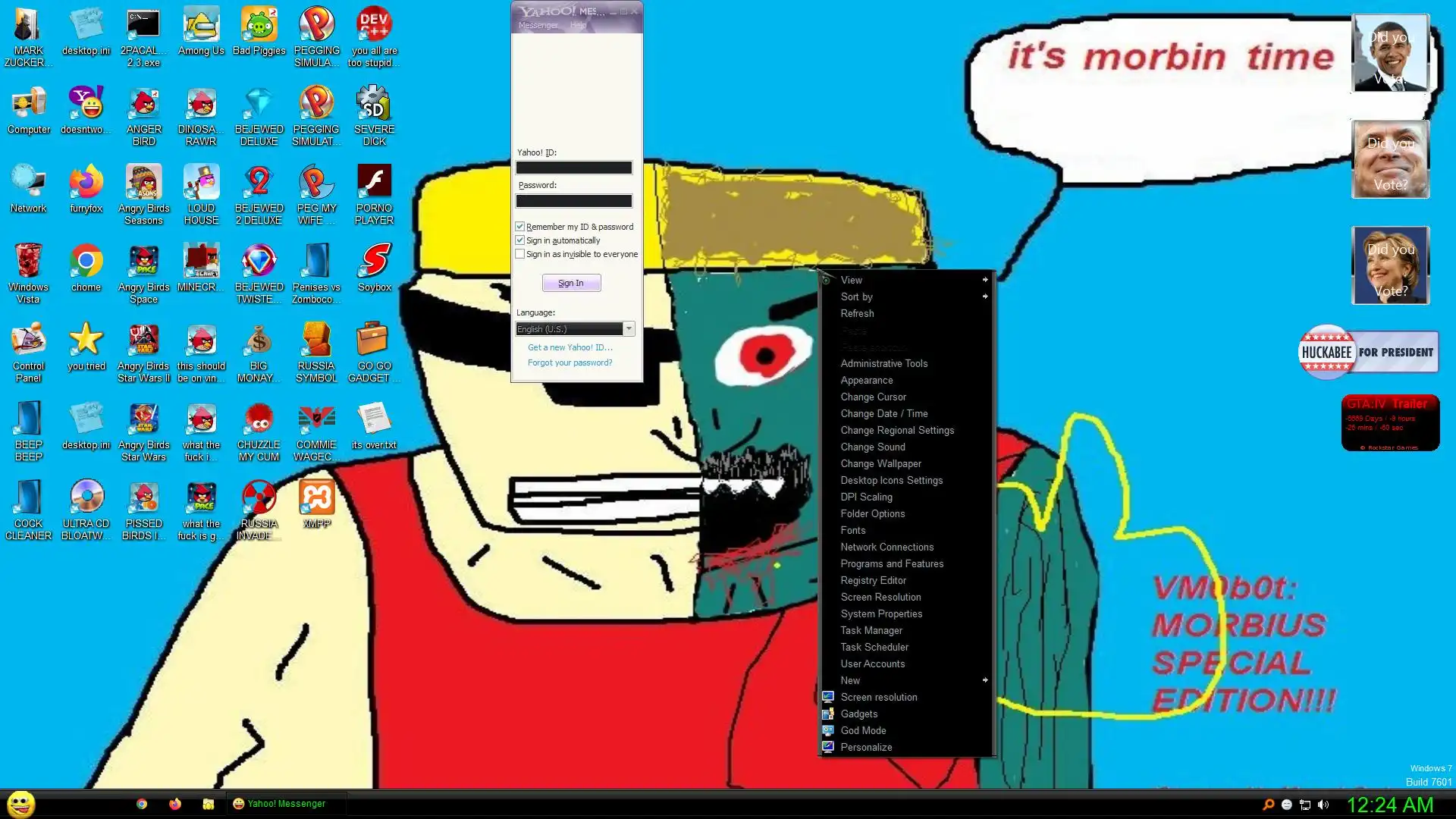This screenshot has width=1456, height=819.
Task: Enable Sign in as invisible to everyone
Action: click(520, 254)
